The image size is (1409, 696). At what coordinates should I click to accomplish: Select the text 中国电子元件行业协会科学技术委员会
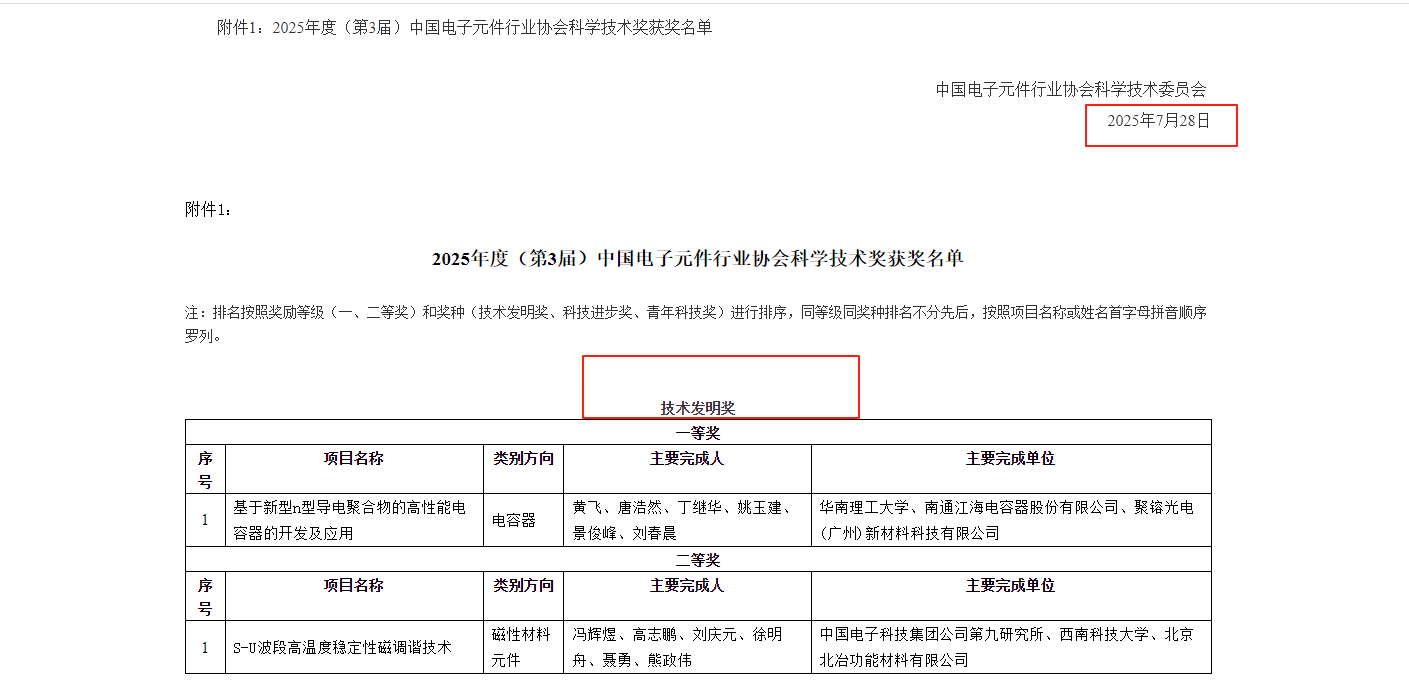[1071, 89]
